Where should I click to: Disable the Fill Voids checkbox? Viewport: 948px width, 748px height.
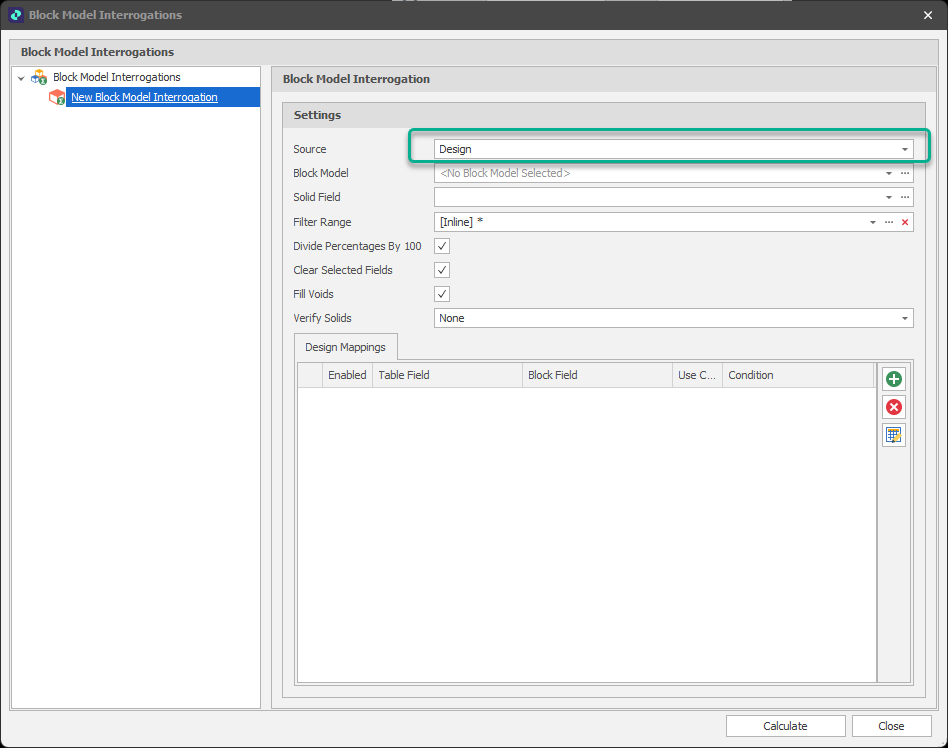coord(442,294)
